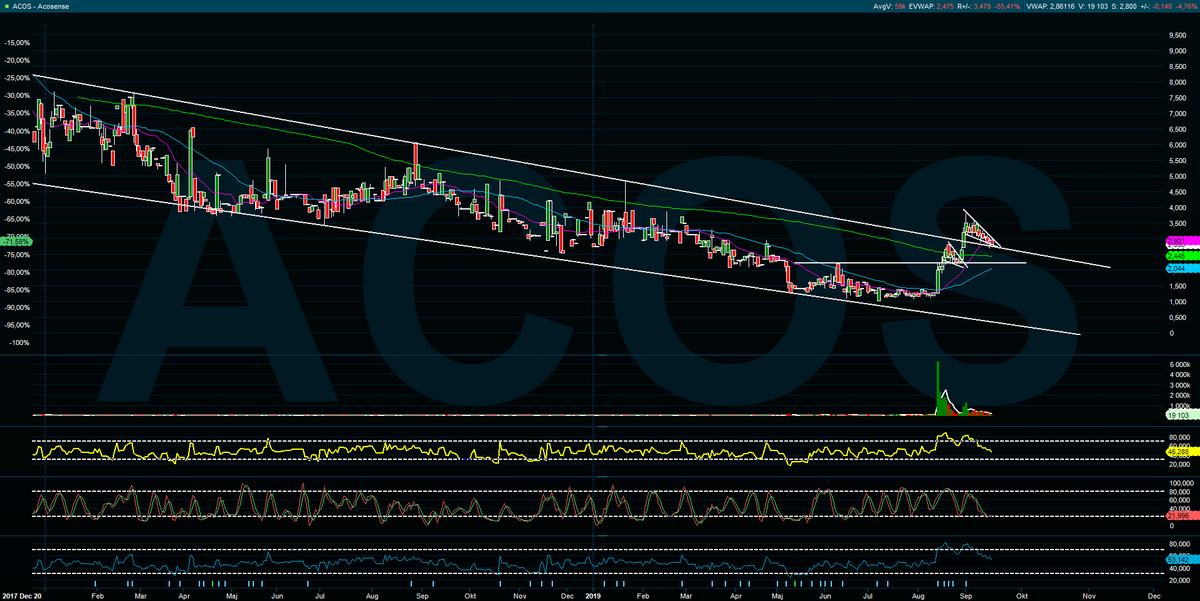
Task: Click the -71,58% tag on percent axis
Action: click(x=14, y=242)
